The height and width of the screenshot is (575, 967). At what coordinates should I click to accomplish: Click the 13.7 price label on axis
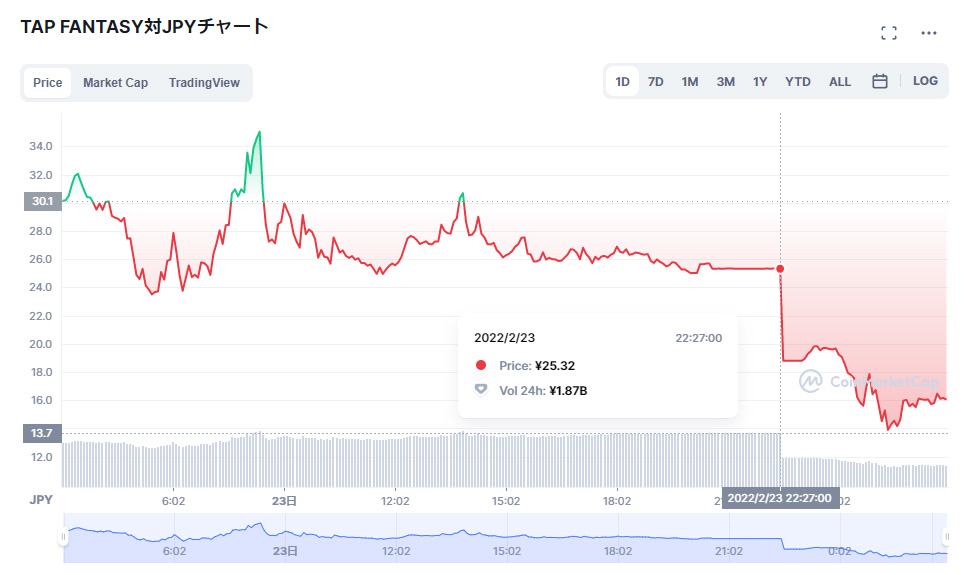(43, 433)
